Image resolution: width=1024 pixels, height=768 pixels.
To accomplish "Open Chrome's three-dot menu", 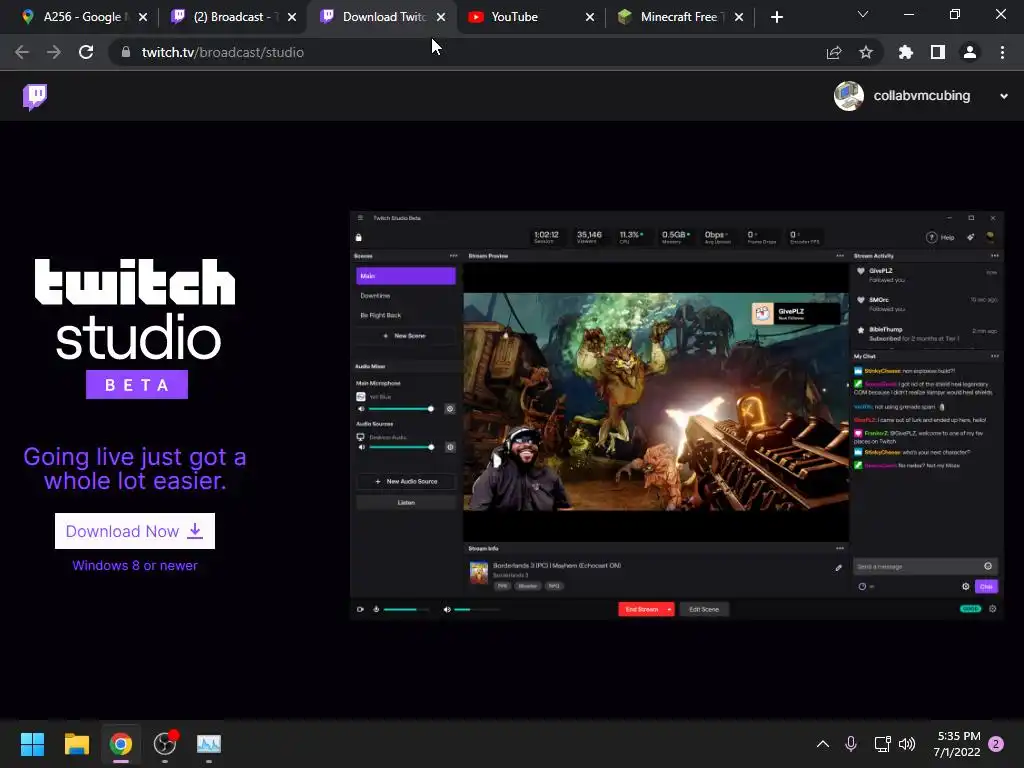I will pos(1002,52).
